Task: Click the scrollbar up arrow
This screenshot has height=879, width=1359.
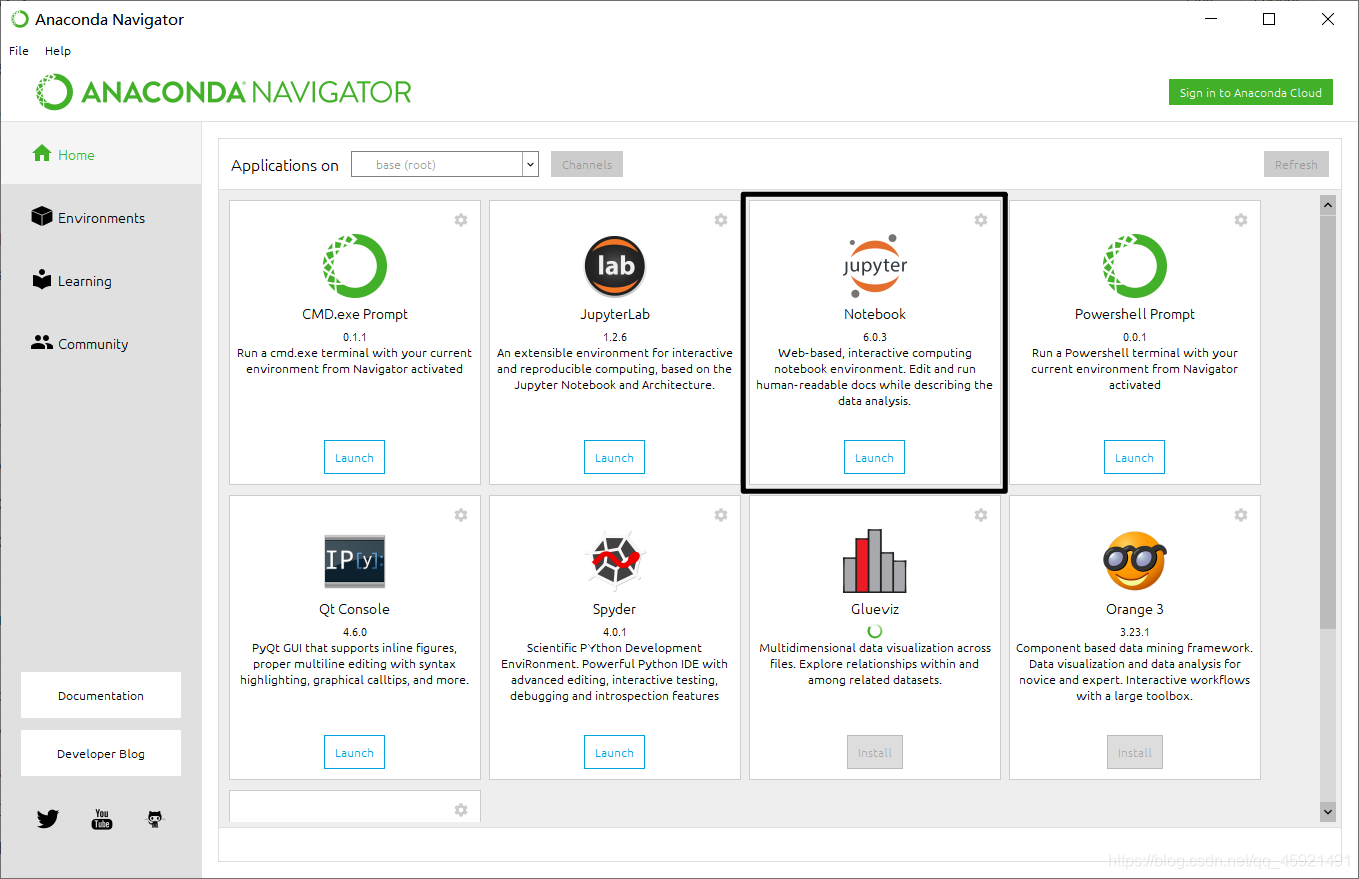Action: [1328, 204]
